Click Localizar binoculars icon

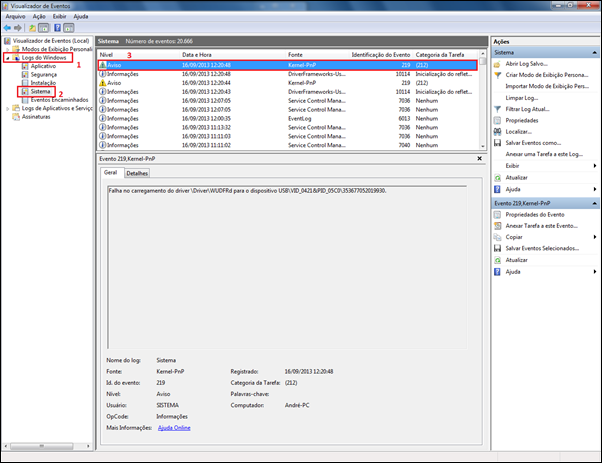point(497,132)
